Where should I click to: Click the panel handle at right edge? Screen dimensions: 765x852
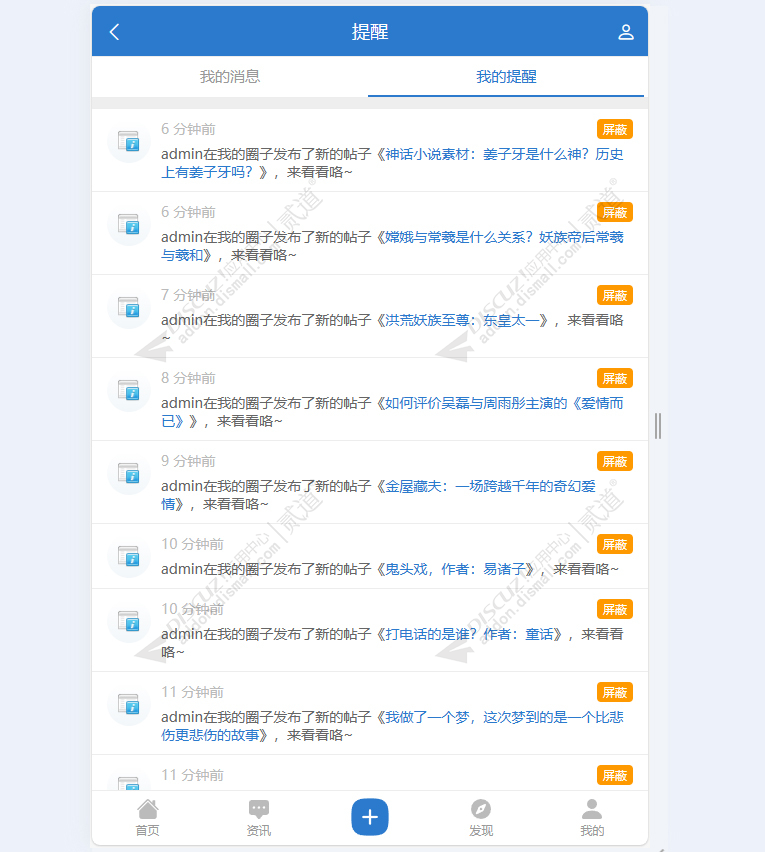(658, 425)
